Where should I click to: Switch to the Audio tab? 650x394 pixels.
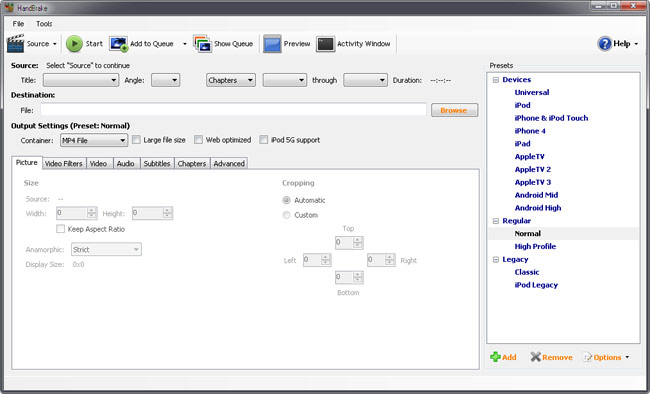click(x=125, y=163)
